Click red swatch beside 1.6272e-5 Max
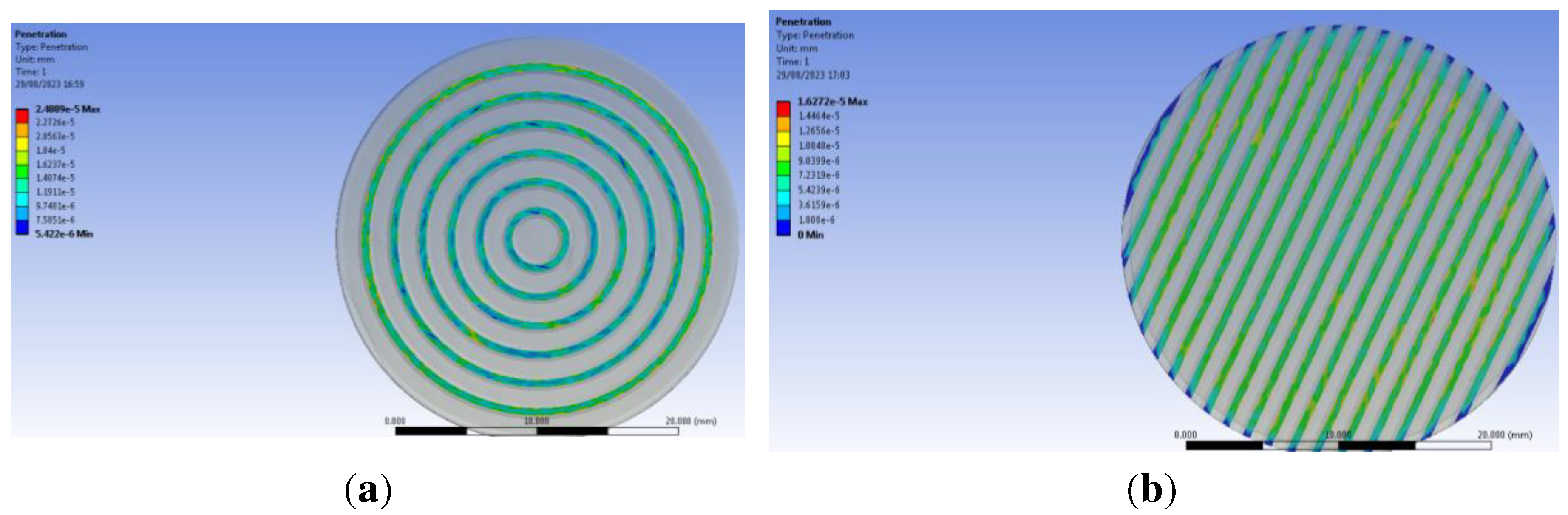 [783, 109]
